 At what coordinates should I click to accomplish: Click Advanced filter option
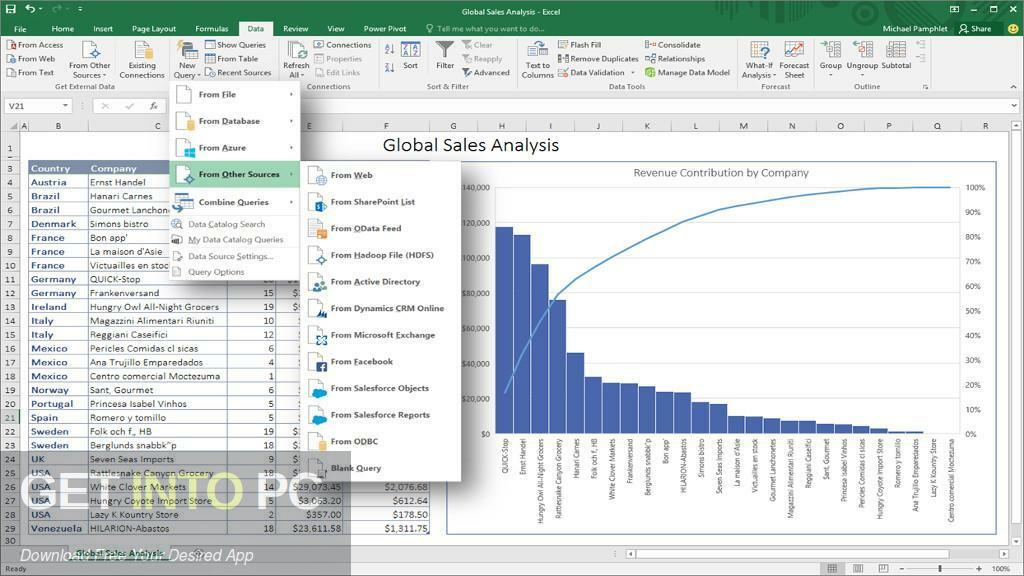pyautogui.click(x=486, y=72)
